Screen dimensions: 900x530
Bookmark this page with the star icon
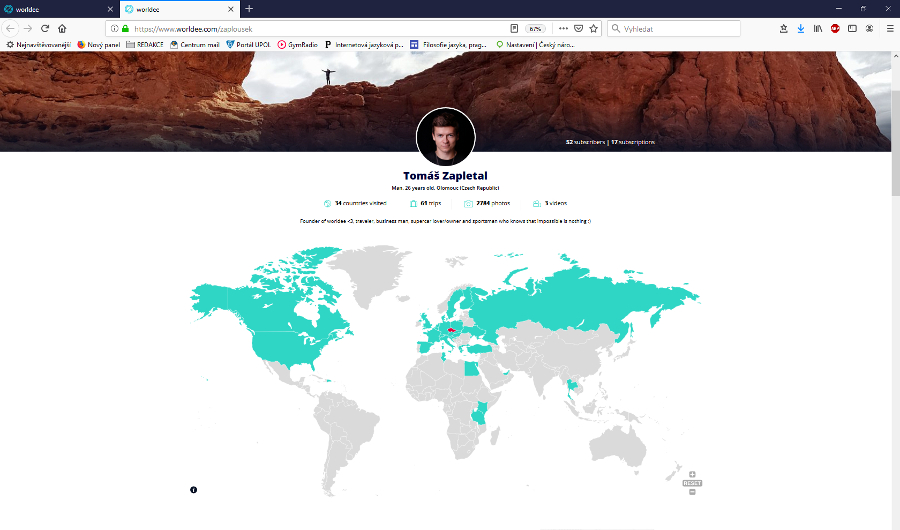(x=593, y=29)
